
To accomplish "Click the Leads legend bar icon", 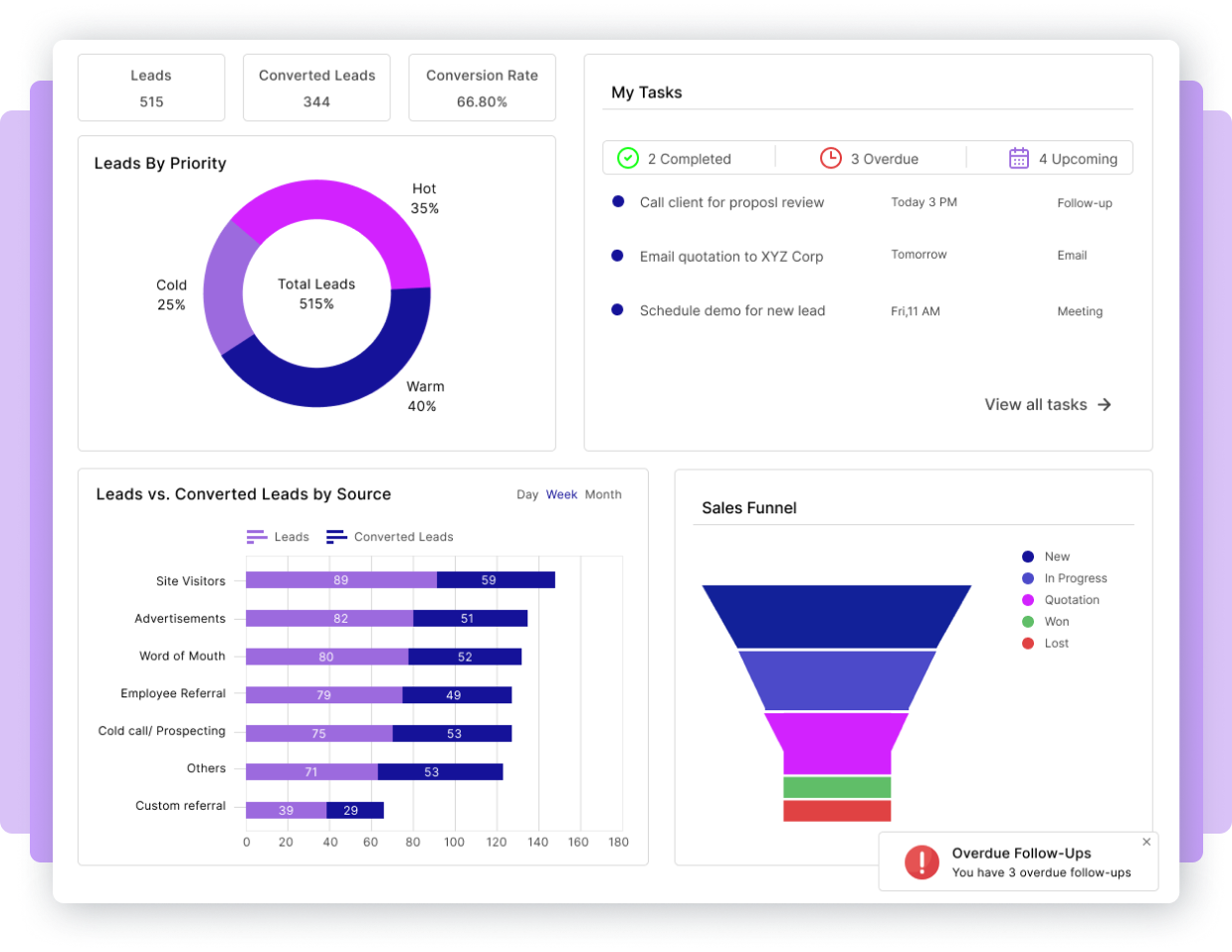I will coord(257,537).
